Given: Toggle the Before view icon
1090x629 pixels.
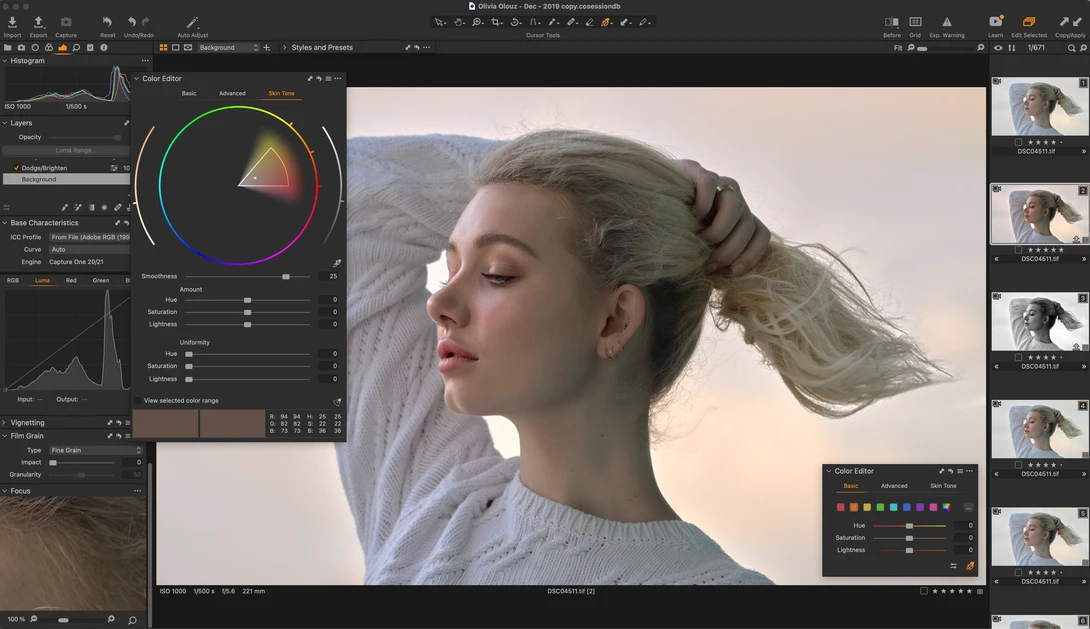Looking at the screenshot, I should (891, 22).
